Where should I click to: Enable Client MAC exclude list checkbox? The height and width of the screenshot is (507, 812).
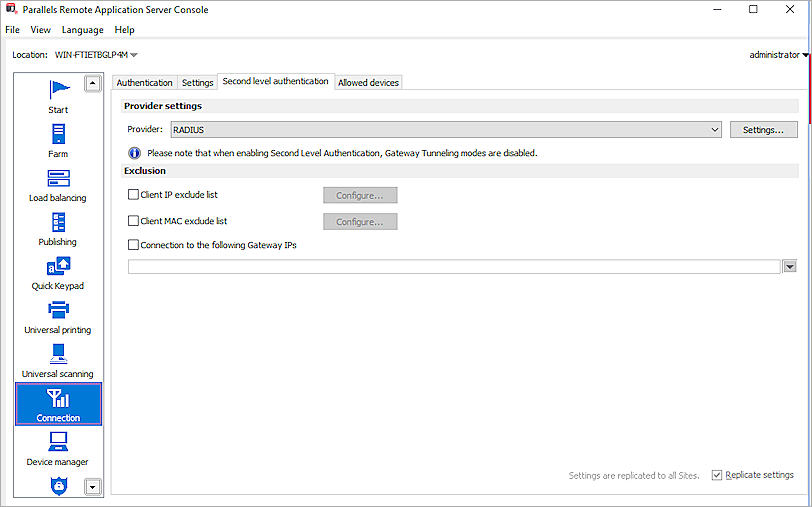coord(133,221)
